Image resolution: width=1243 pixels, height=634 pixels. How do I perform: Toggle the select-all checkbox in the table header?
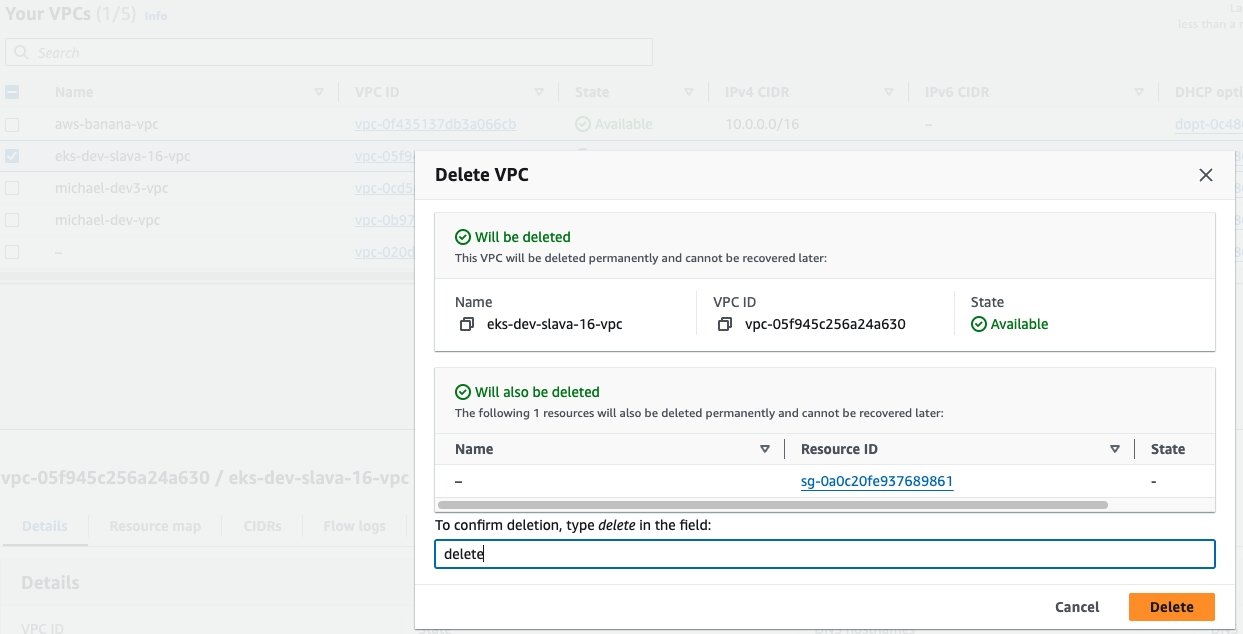(x=12, y=91)
